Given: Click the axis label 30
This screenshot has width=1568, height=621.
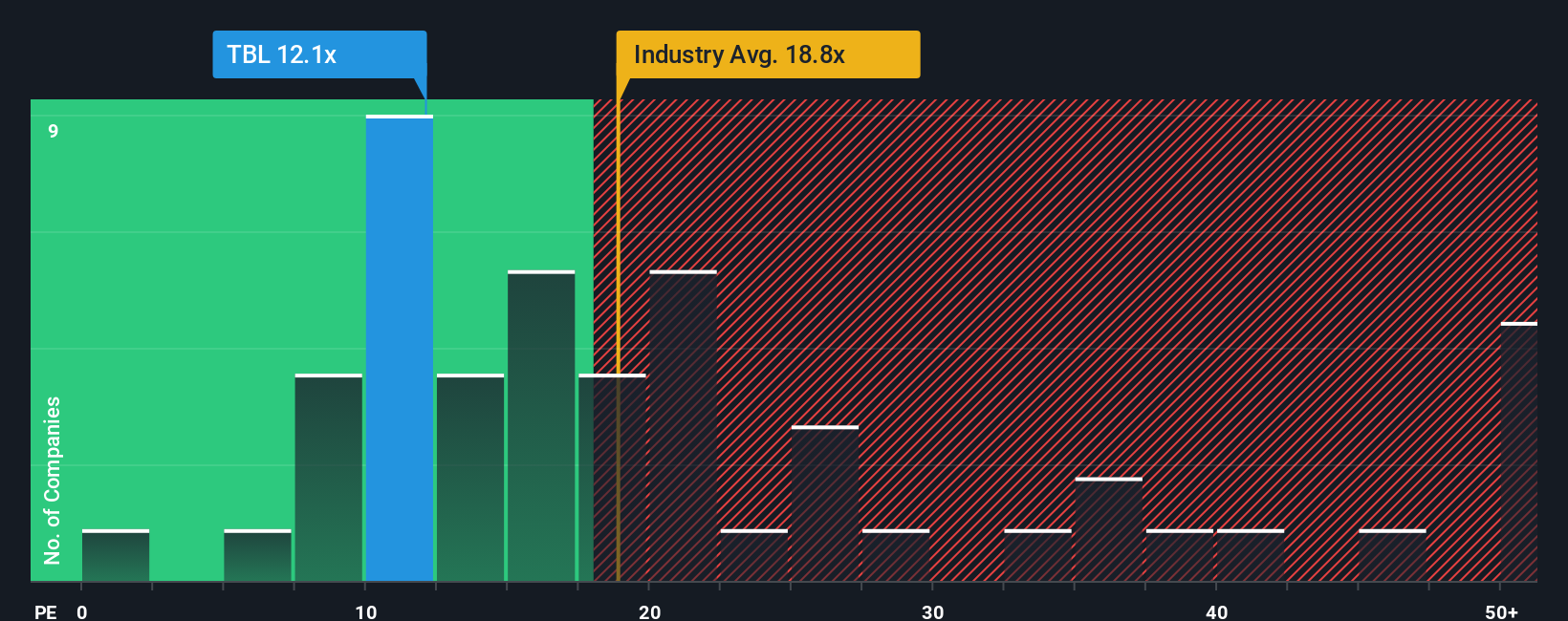Looking at the screenshot, I should click(932, 611).
